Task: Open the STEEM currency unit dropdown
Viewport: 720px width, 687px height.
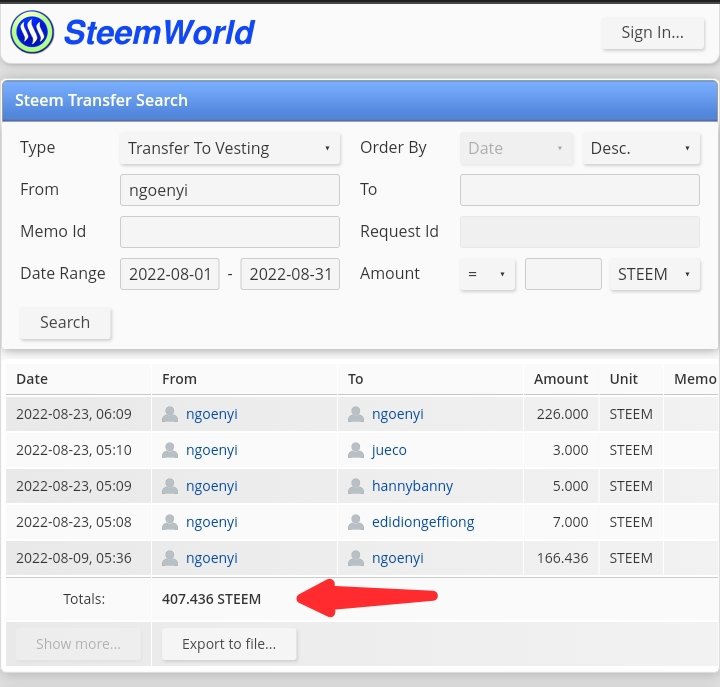Action: tap(655, 274)
